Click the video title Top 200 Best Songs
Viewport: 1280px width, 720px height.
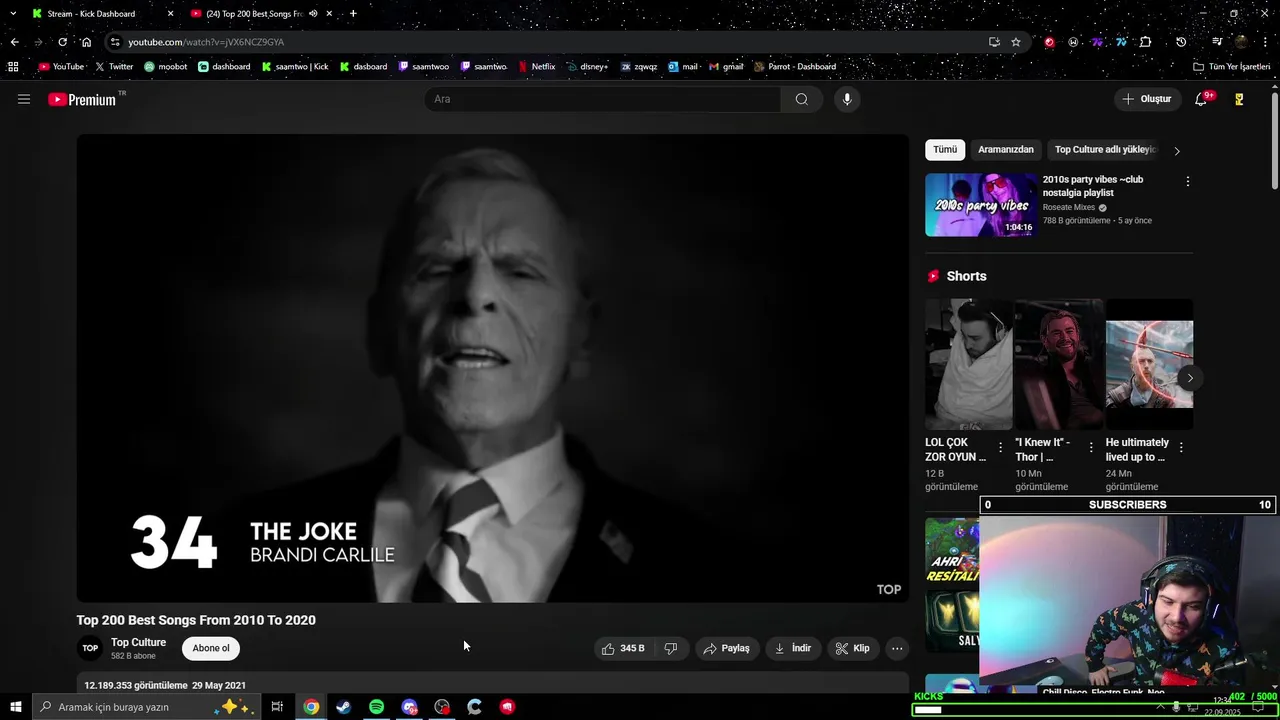pos(196,620)
